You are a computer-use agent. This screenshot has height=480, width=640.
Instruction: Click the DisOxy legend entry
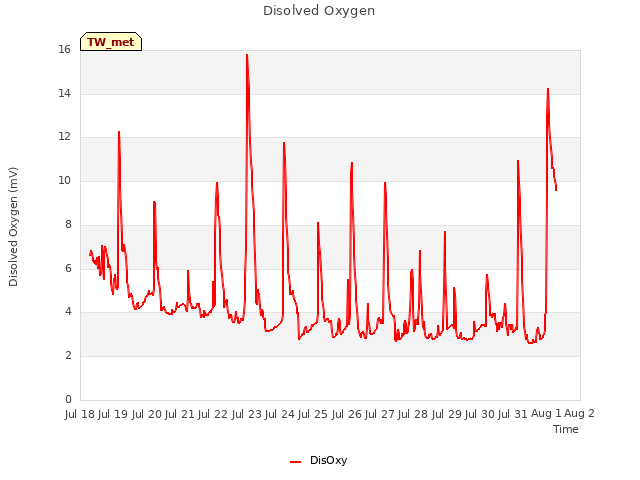[x=318, y=460]
